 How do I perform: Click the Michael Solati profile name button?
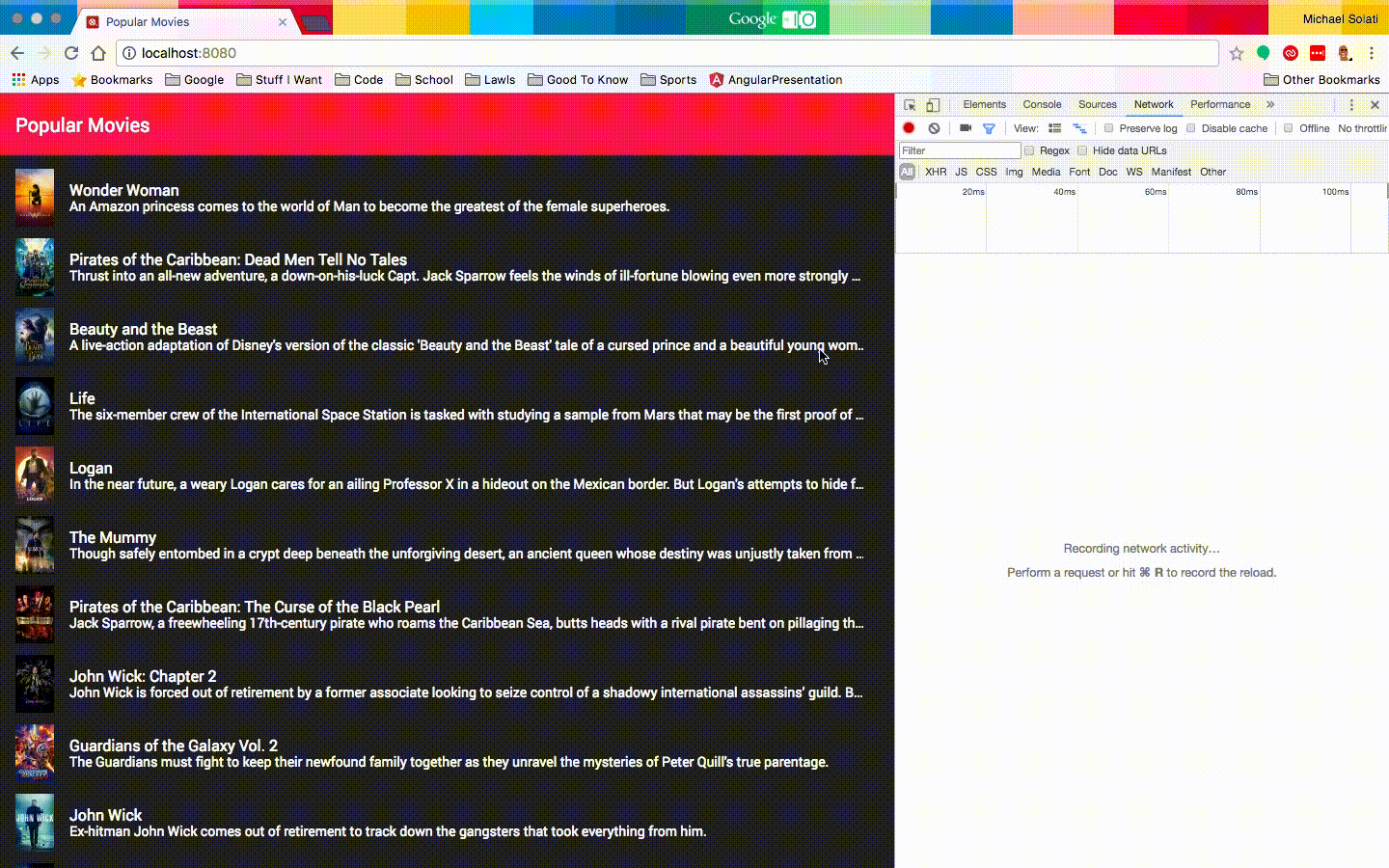[1340, 19]
